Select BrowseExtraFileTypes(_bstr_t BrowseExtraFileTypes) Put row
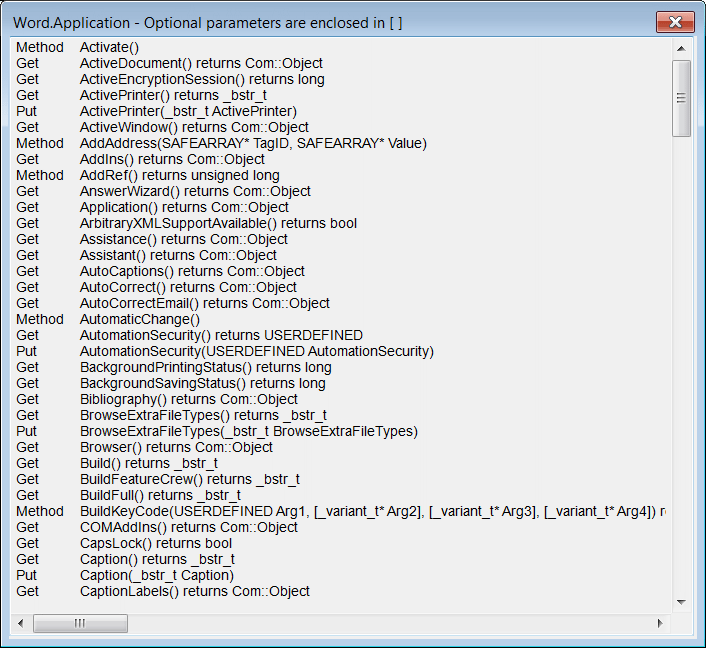Screen dimensions: 706x648 coord(341,431)
